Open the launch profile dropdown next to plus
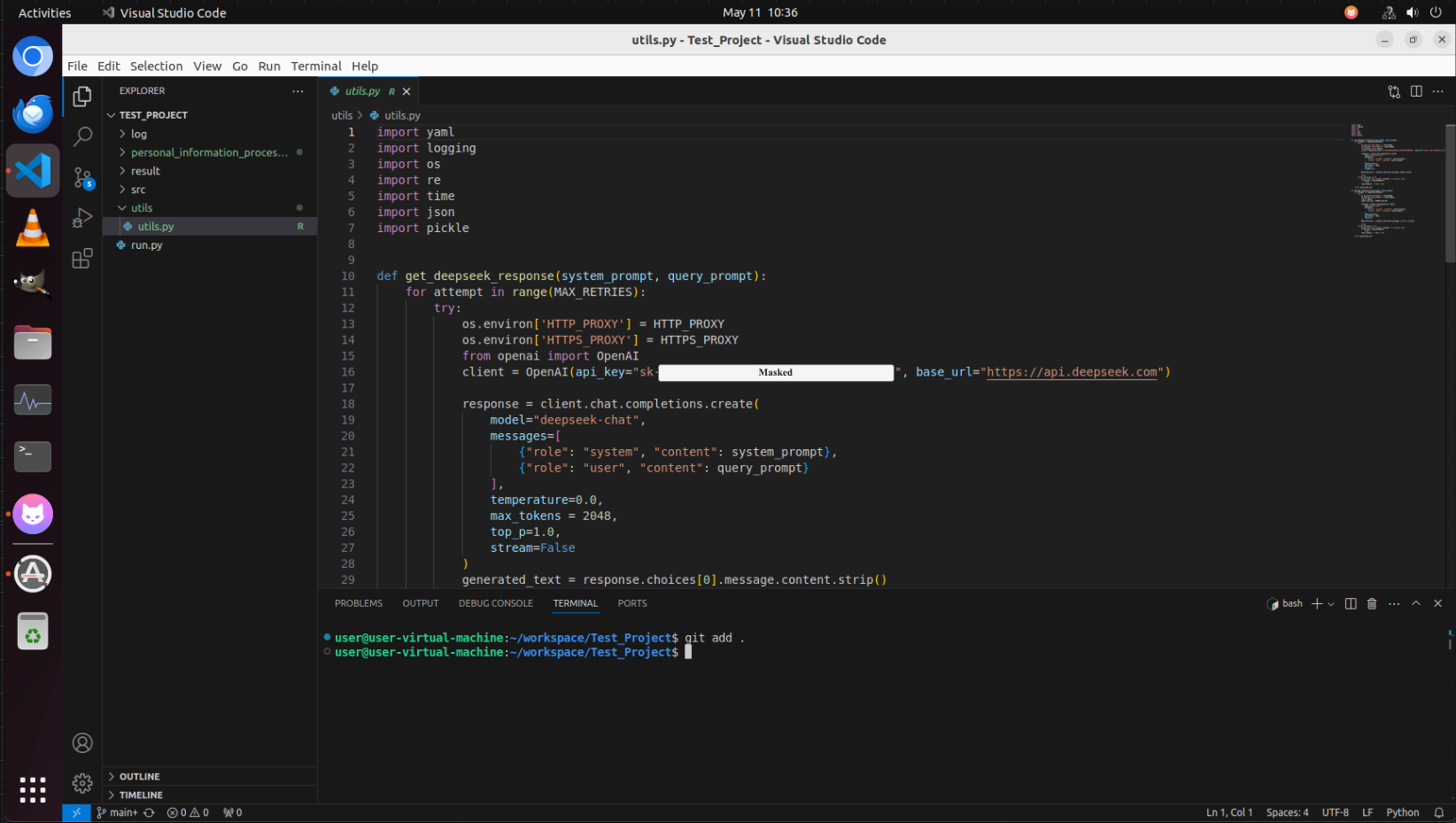 (x=1330, y=604)
